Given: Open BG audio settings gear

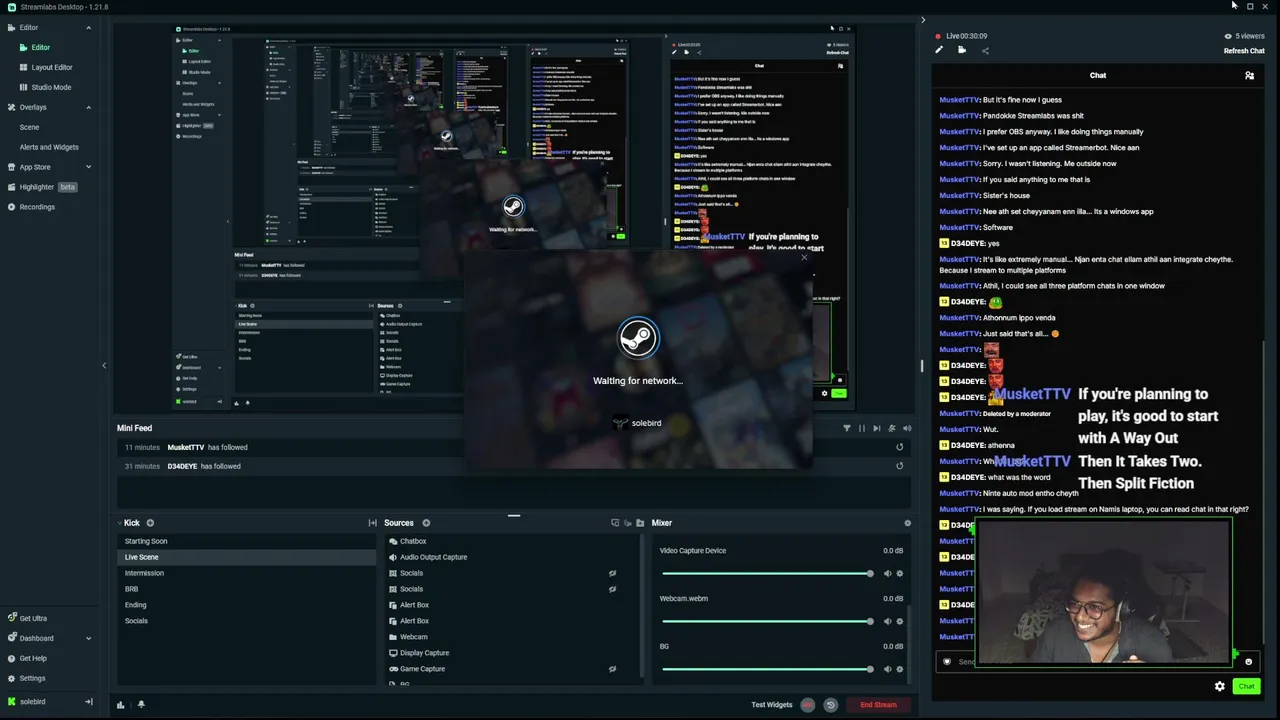Looking at the screenshot, I should 900,670.
